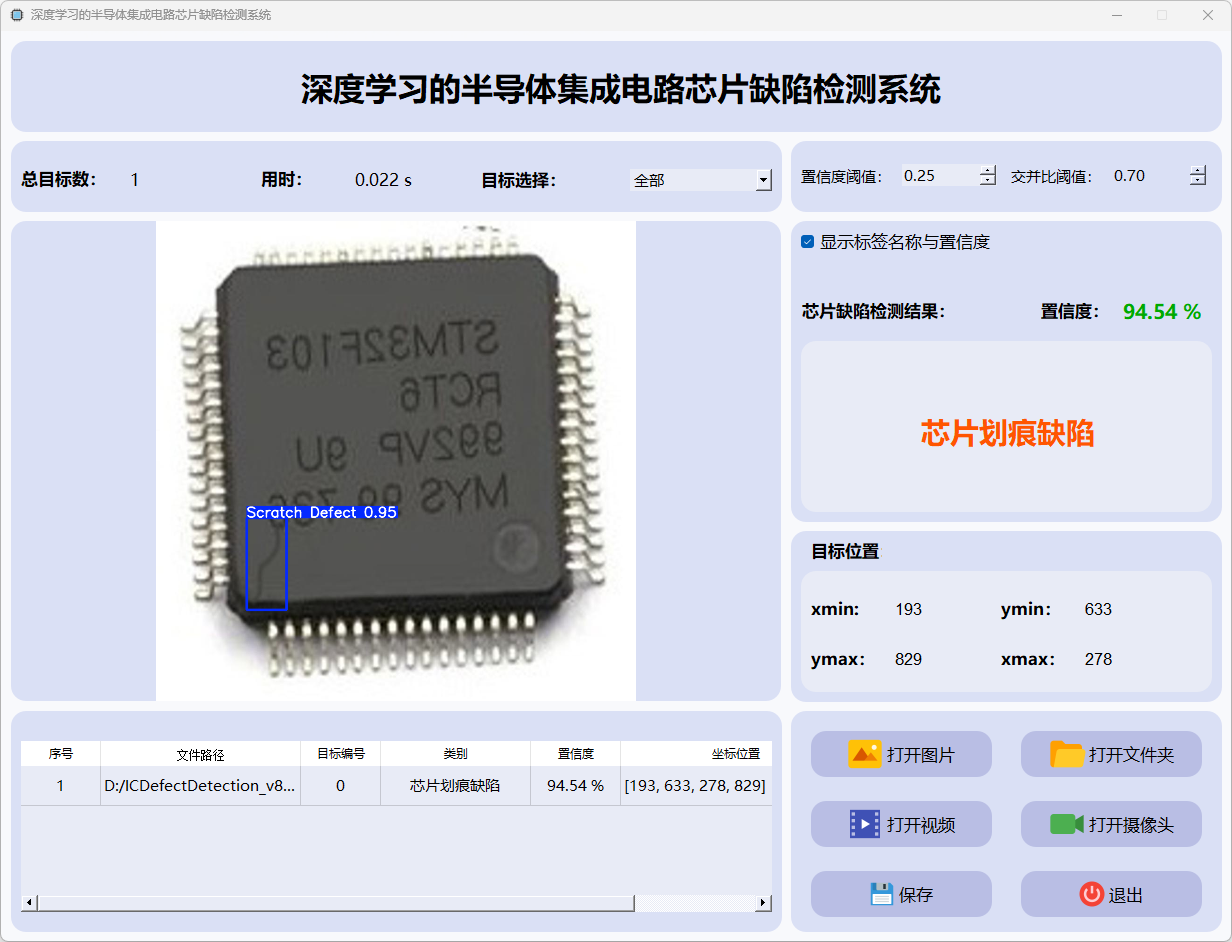
Task: Uncheck 显示标签名称与置信度 checkbox
Action: (808, 242)
